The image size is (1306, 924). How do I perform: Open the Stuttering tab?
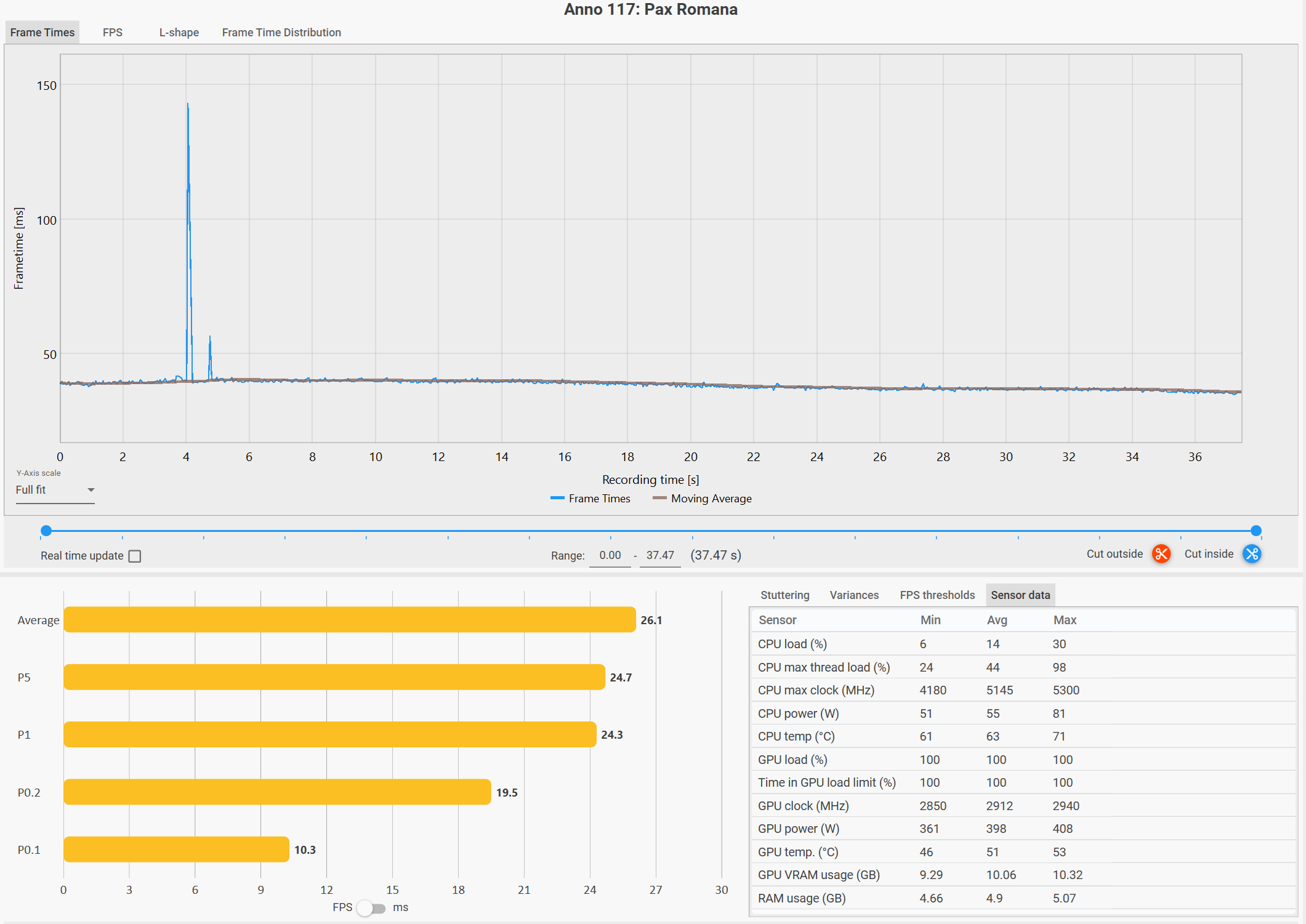[x=785, y=595]
